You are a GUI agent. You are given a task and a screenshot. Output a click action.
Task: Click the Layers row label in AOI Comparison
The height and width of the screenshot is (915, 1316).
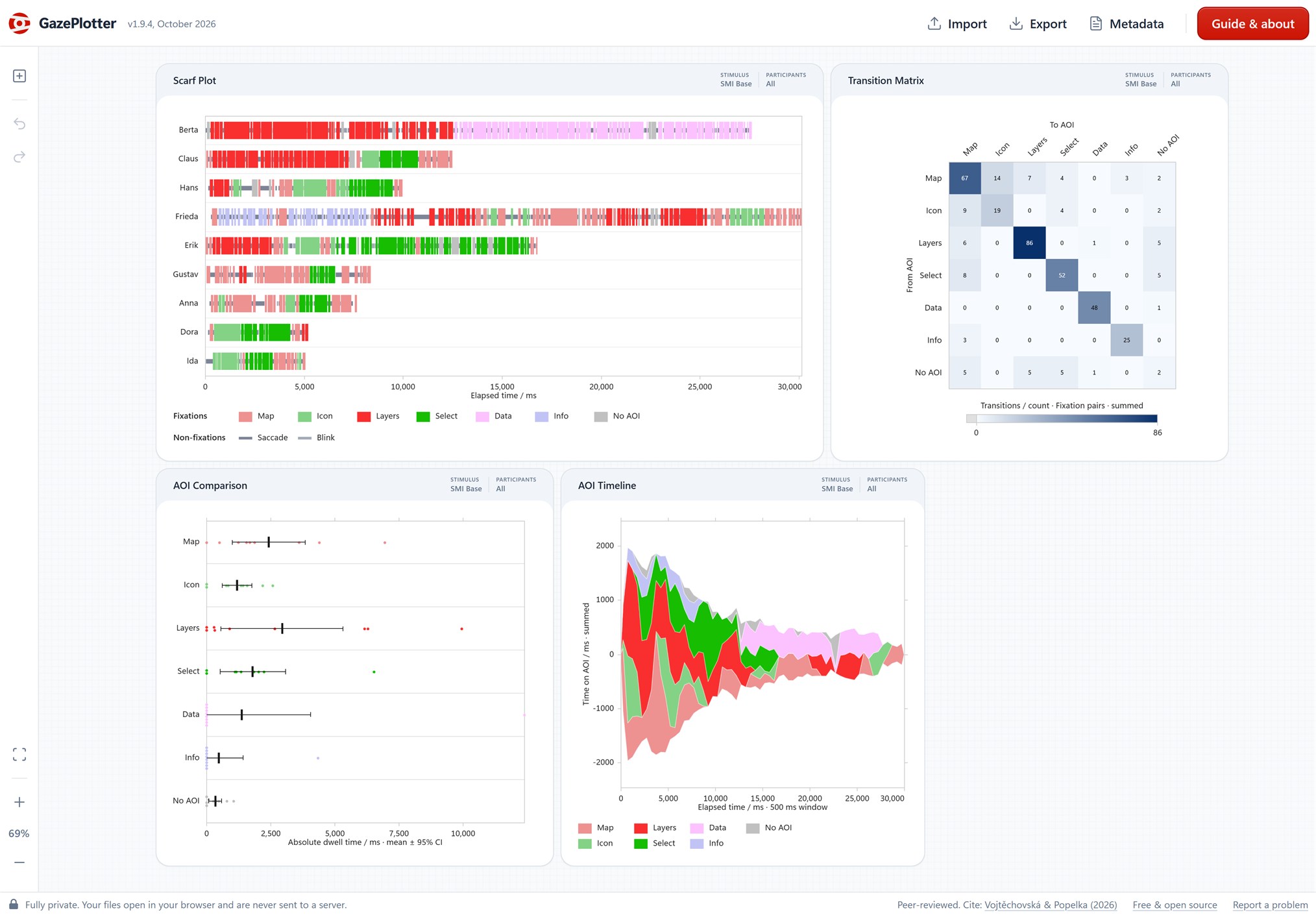click(x=188, y=628)
